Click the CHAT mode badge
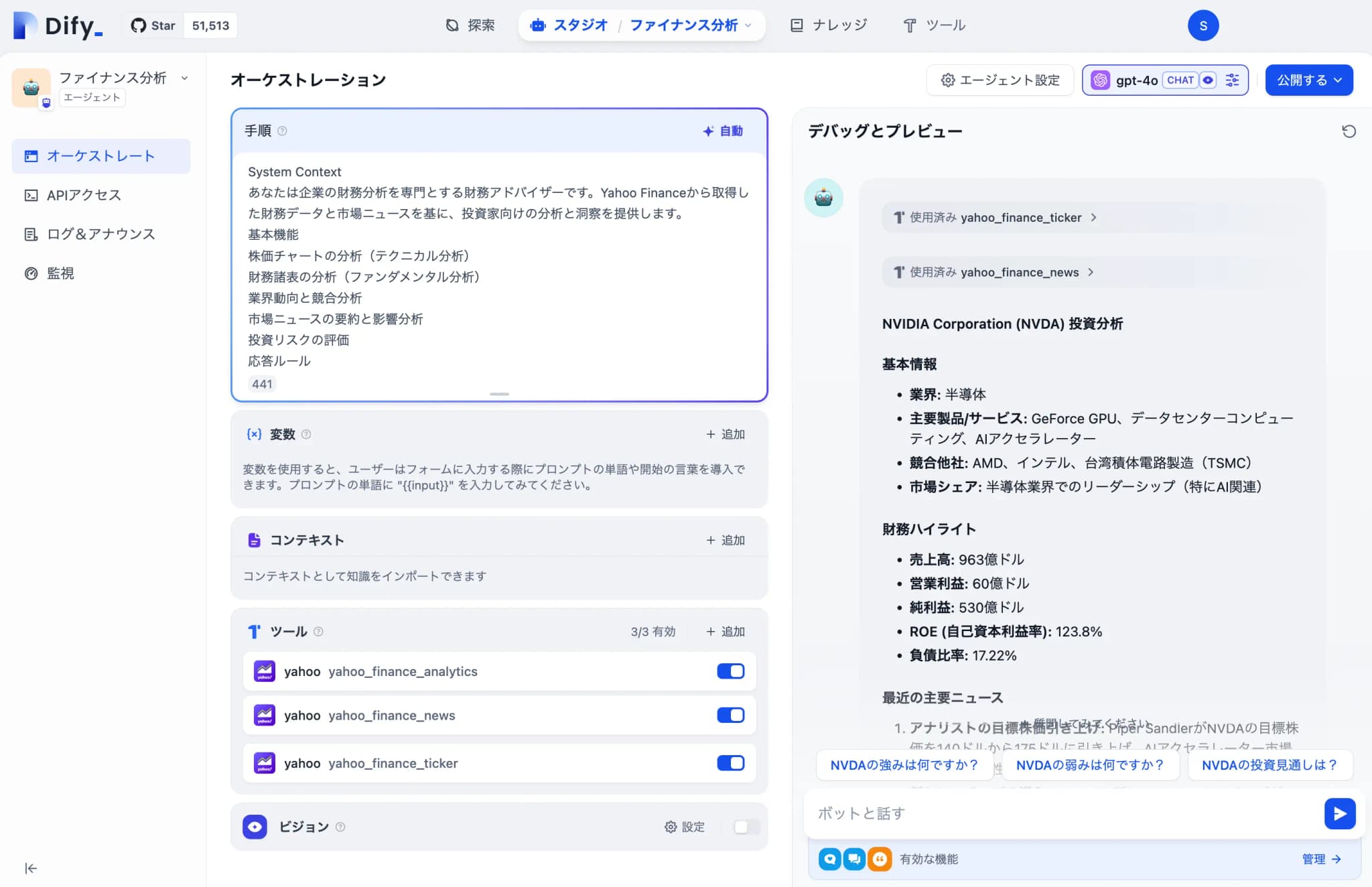This screenshot has width=1372, height=887. coord(1180,80)
